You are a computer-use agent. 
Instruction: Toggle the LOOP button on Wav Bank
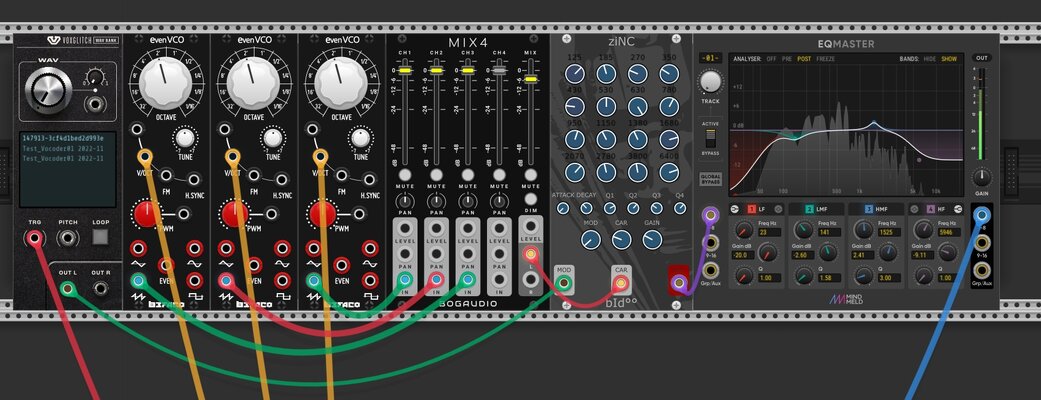pyautogui.click(x=100, y=237)
